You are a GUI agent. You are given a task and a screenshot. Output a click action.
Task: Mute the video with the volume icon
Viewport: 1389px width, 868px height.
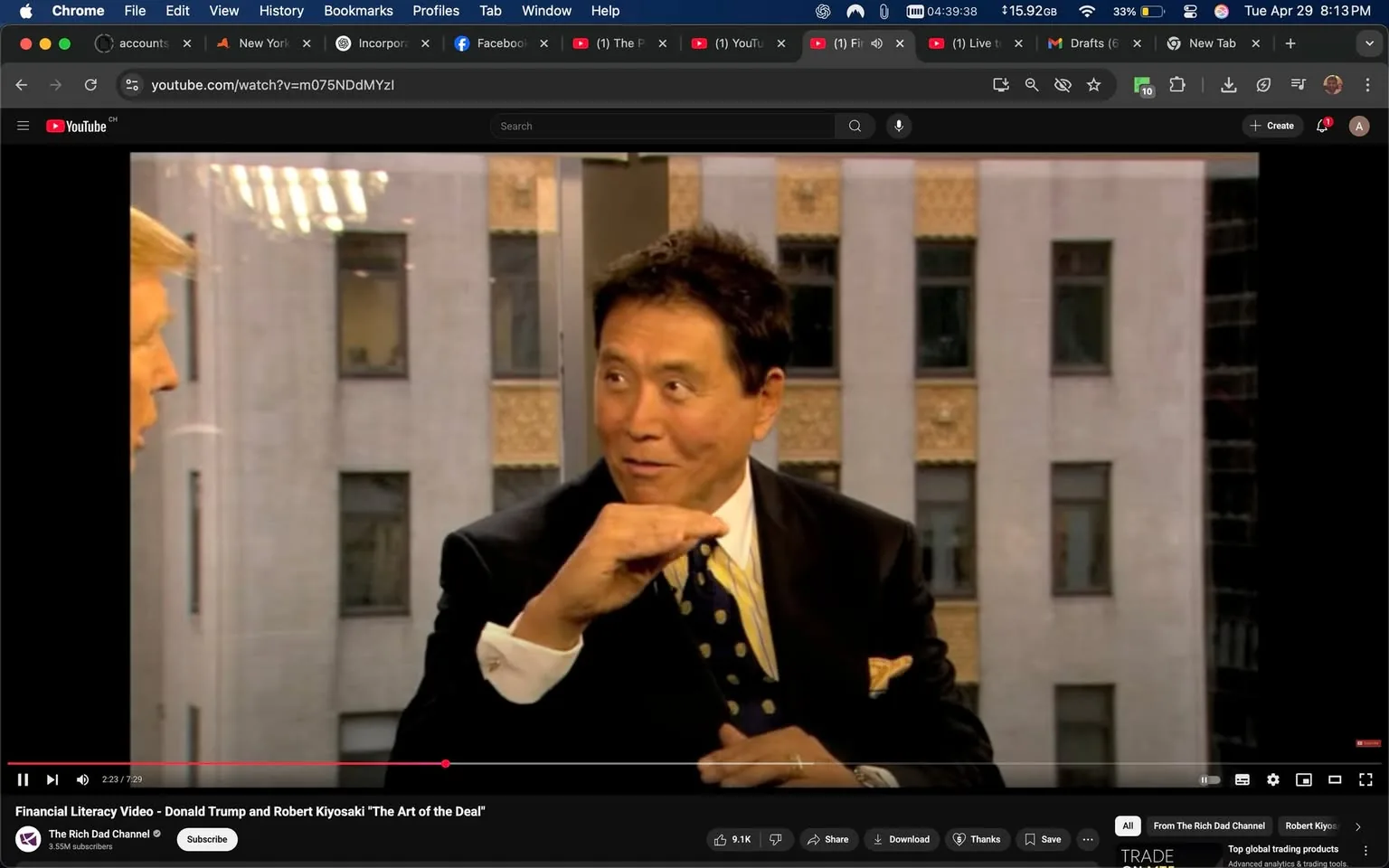click(81, 778)
